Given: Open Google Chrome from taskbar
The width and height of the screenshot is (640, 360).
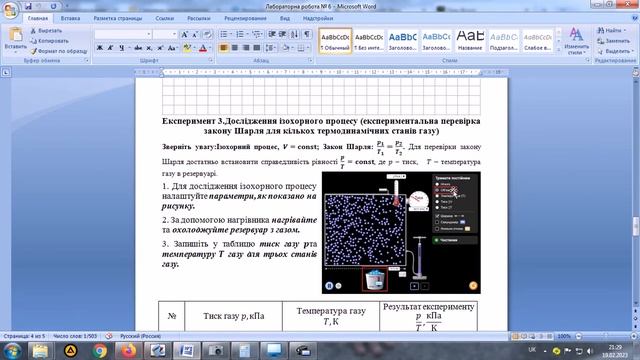Looking at the screenshot, I should pyautogui.click(x=99, y=351).
